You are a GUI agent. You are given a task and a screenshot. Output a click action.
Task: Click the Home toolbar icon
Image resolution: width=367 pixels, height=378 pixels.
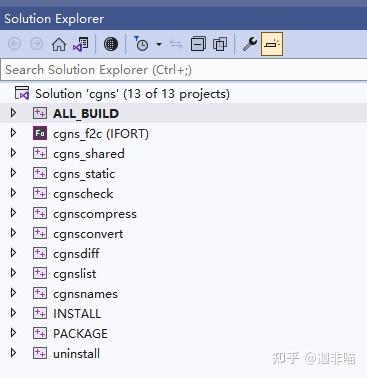click(59, 44)
